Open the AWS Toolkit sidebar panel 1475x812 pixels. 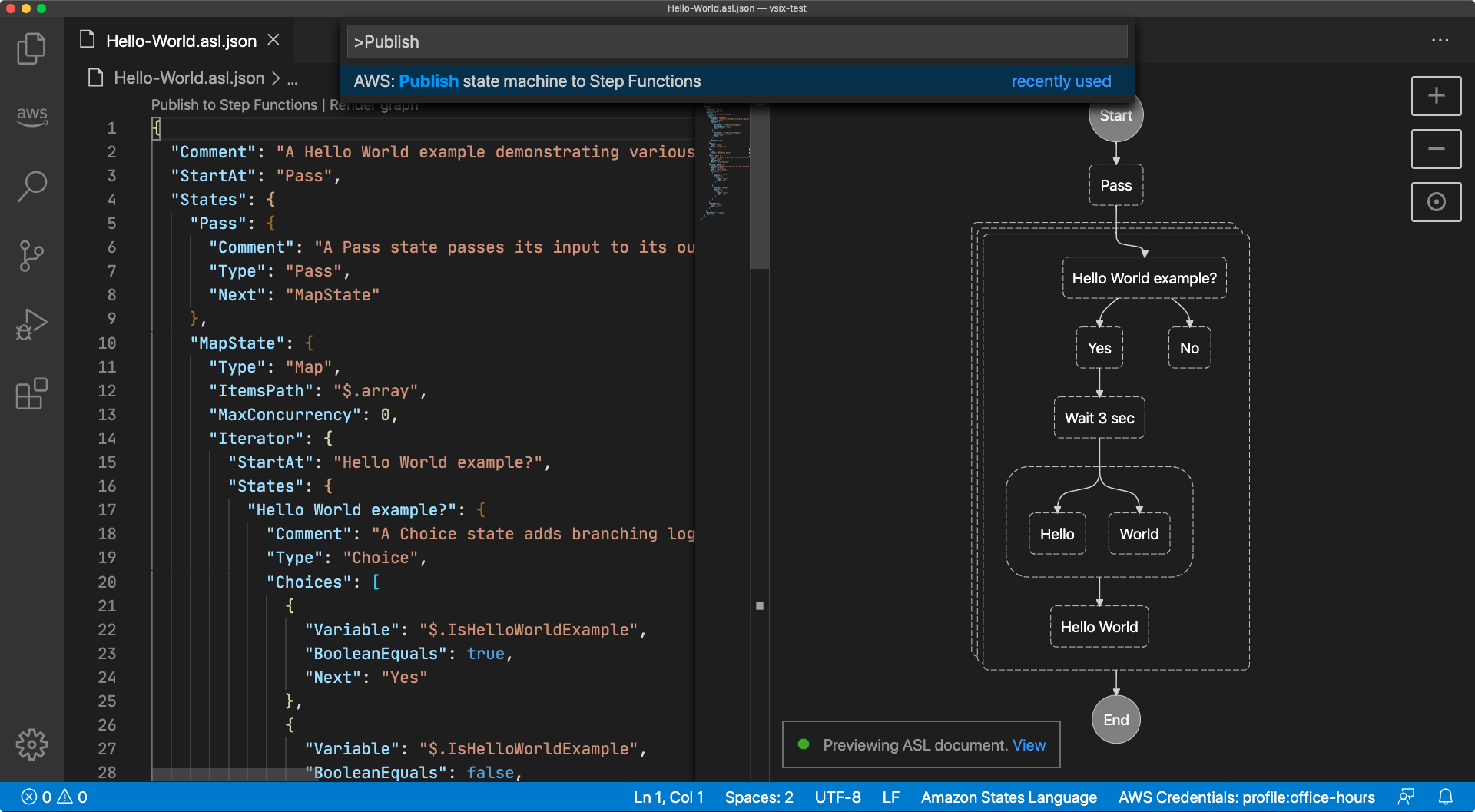coord(31,116)
